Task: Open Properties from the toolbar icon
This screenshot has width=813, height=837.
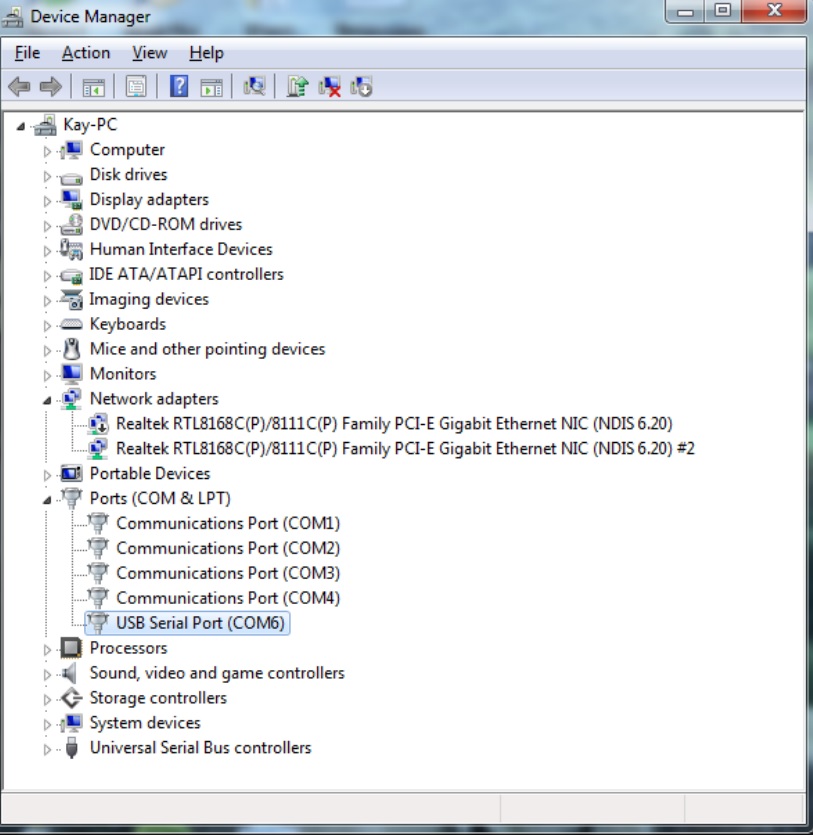Action: (x=136, y=87)
